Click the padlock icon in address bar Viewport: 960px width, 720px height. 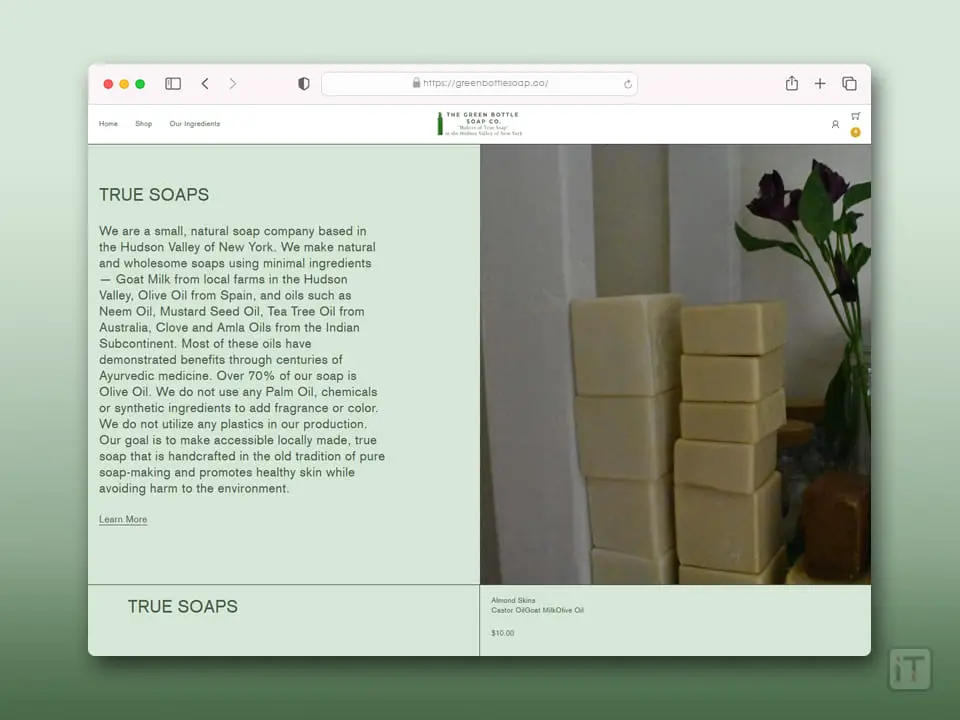click(x=416, y=84)
